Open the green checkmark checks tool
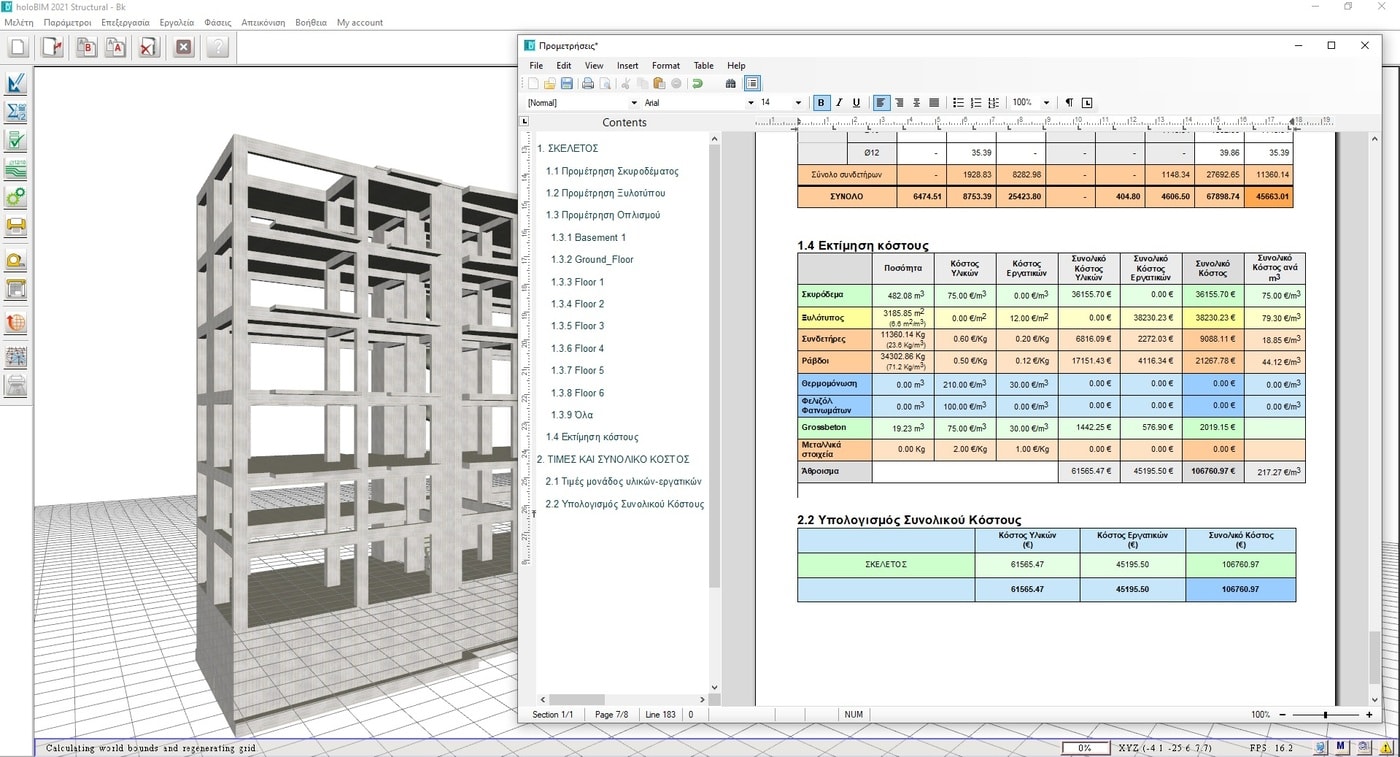 (x=16, y=141)
